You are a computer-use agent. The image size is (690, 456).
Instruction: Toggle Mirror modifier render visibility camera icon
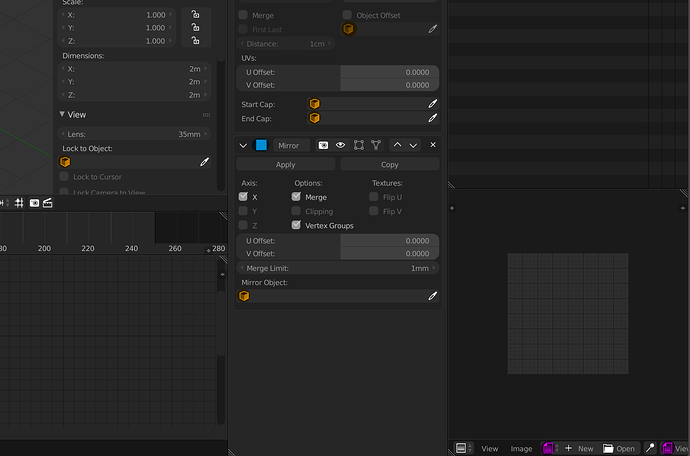click(323, 145)
